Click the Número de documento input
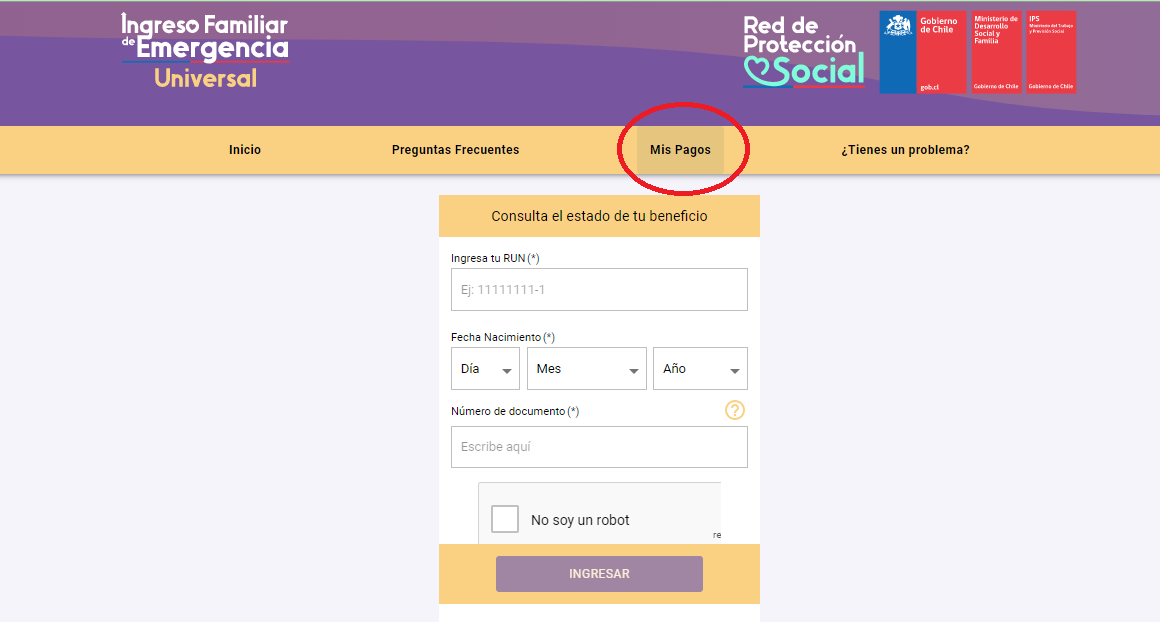Image resolution: width=1160 pixels, height=622 pixels. click(x=599, y=447)
